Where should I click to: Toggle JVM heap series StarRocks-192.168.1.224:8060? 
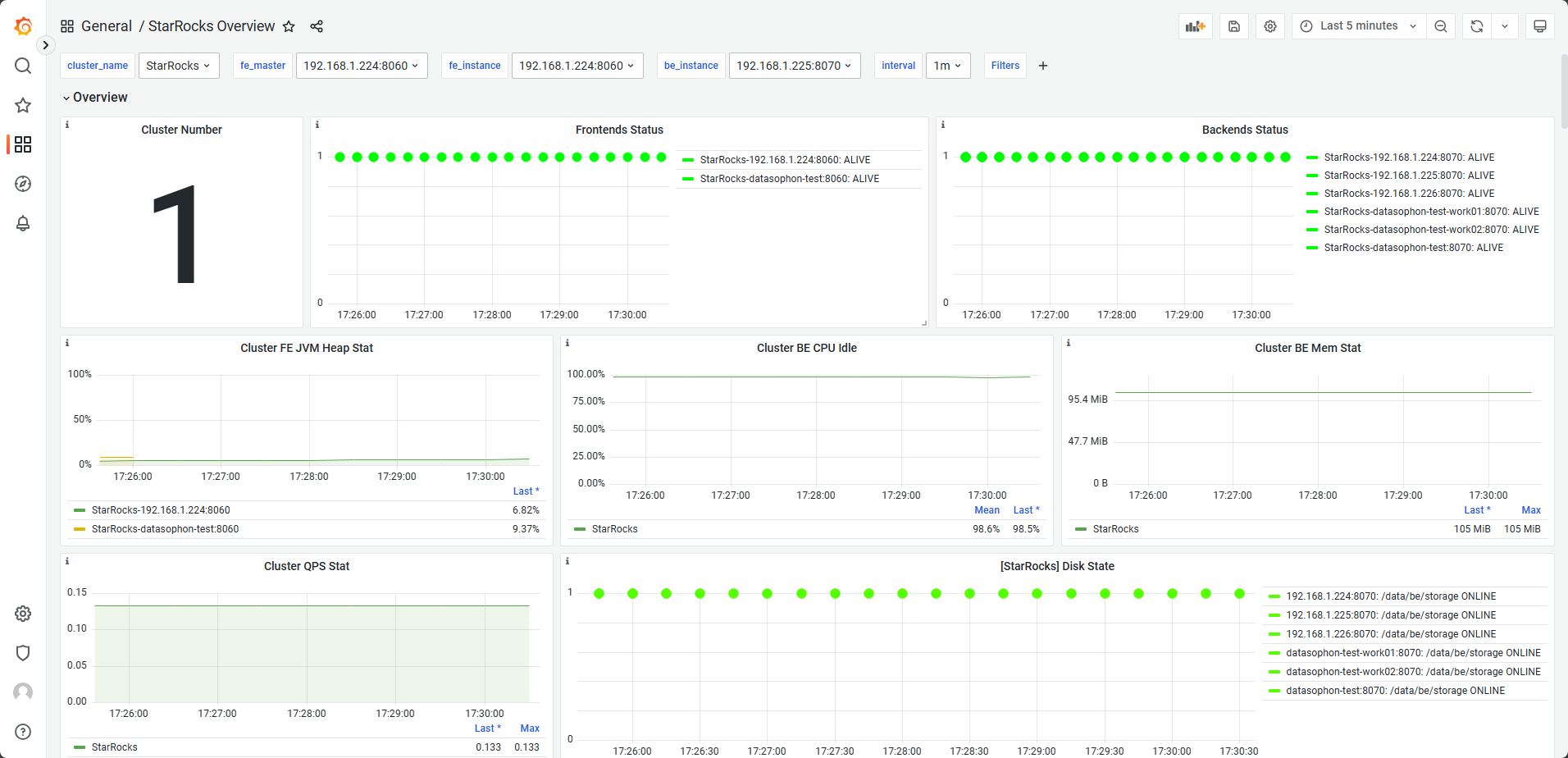point(161,510)
